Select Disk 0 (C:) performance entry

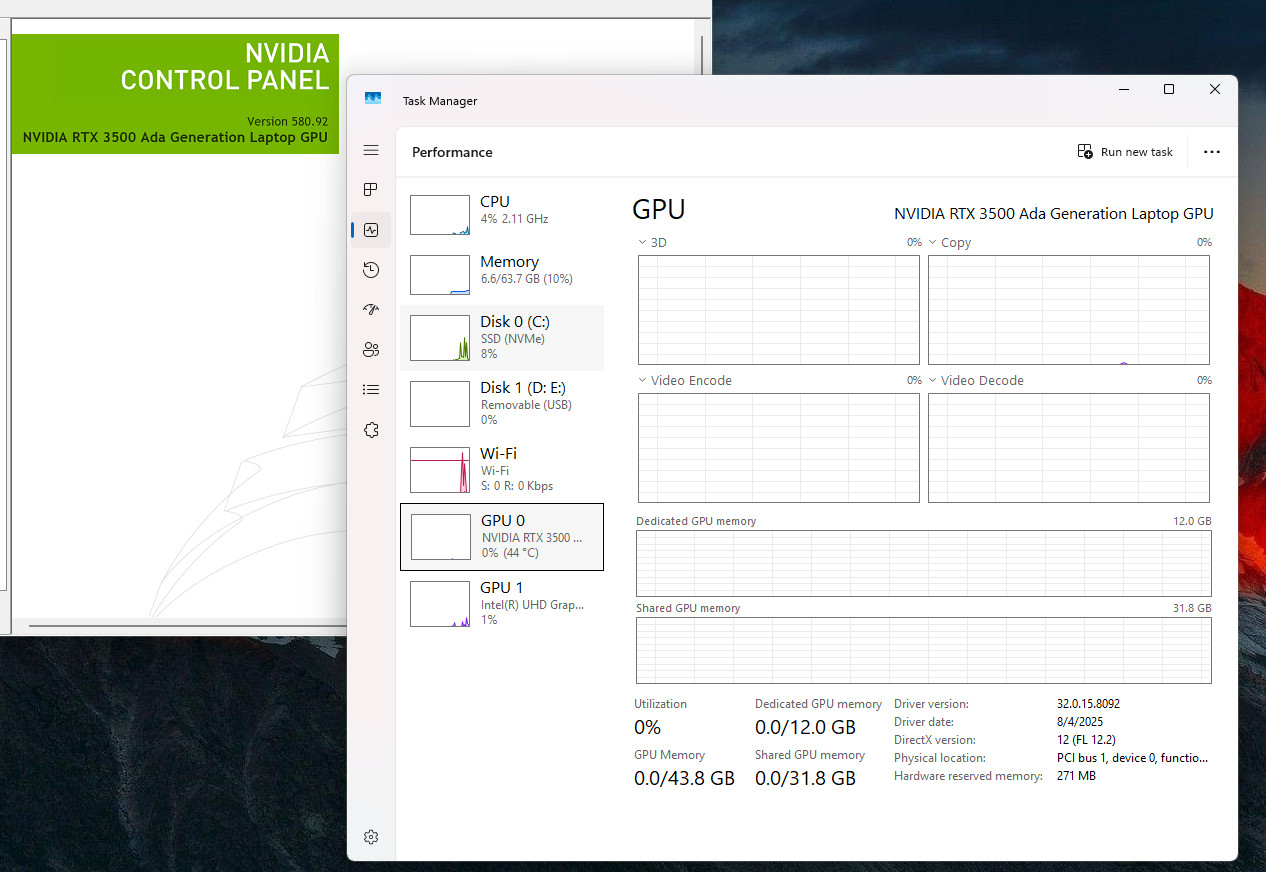pyautogui.click(x=502, y=338)
